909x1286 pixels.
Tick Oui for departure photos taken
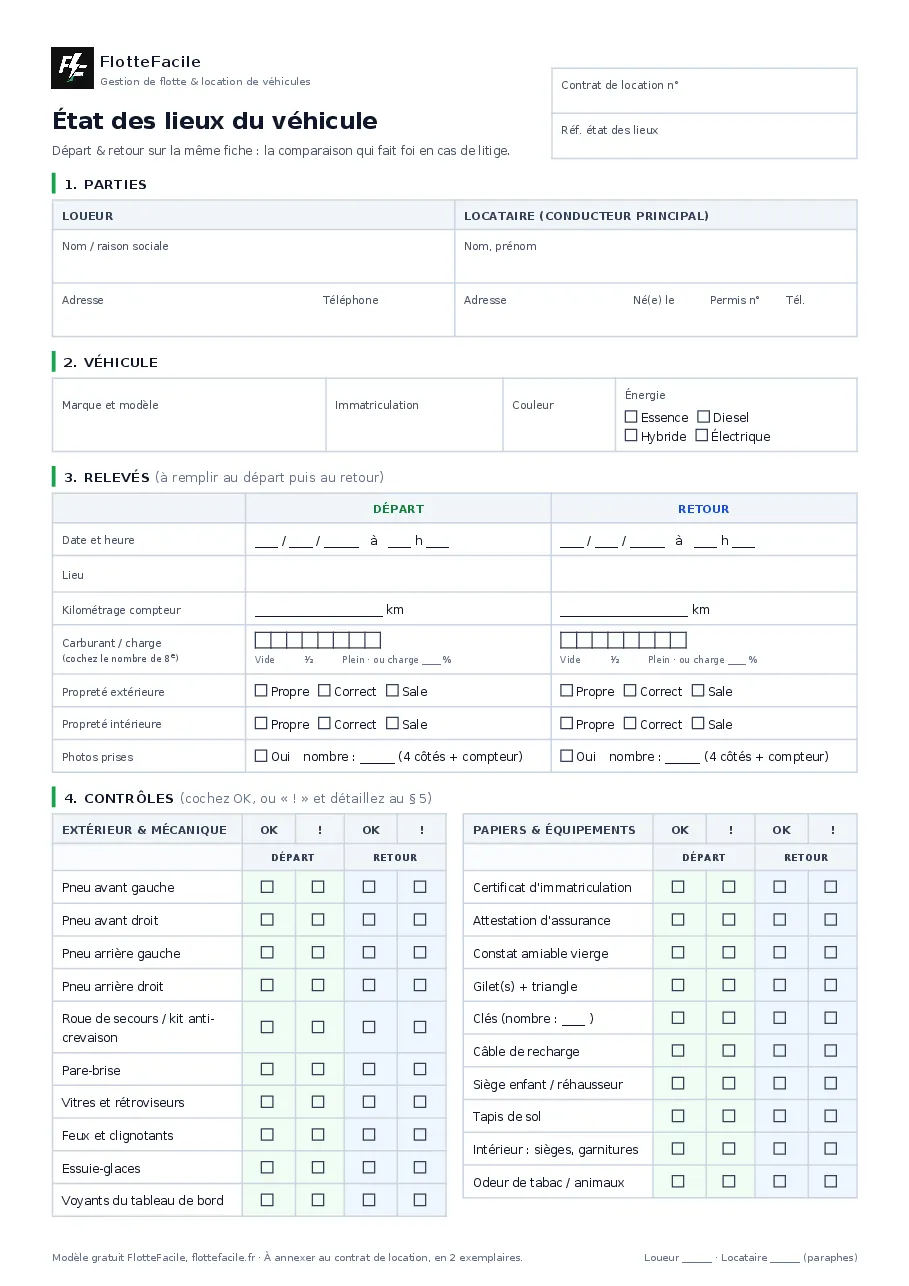click(261, 757)
